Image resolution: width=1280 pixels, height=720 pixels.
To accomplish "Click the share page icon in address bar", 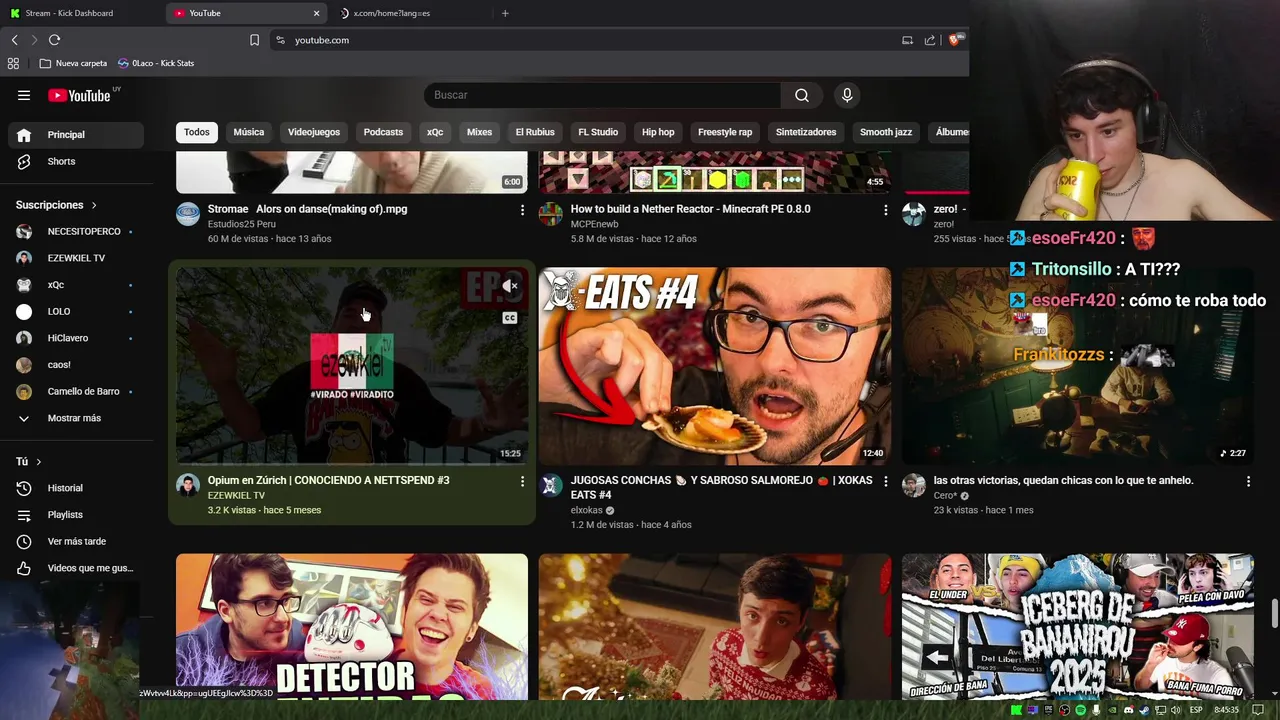I will click(930, 40).
